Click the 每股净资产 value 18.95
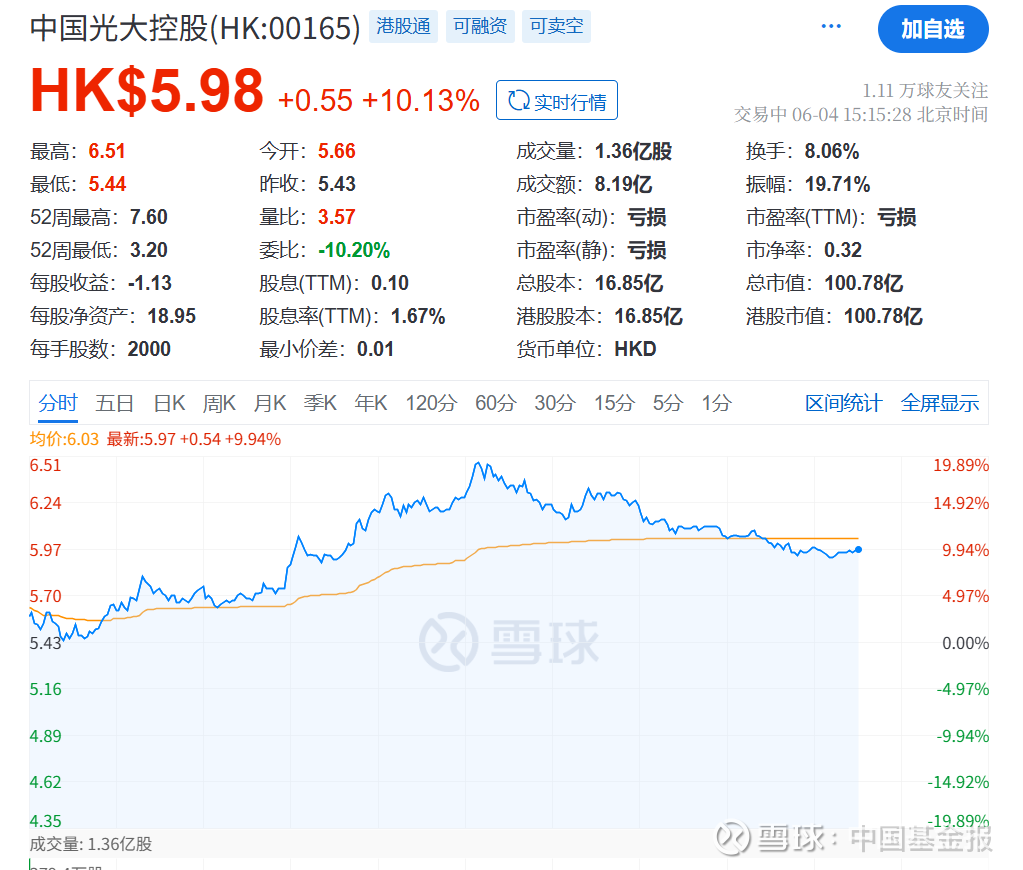This screenshot has height=870, width=1023. point(172,317)
